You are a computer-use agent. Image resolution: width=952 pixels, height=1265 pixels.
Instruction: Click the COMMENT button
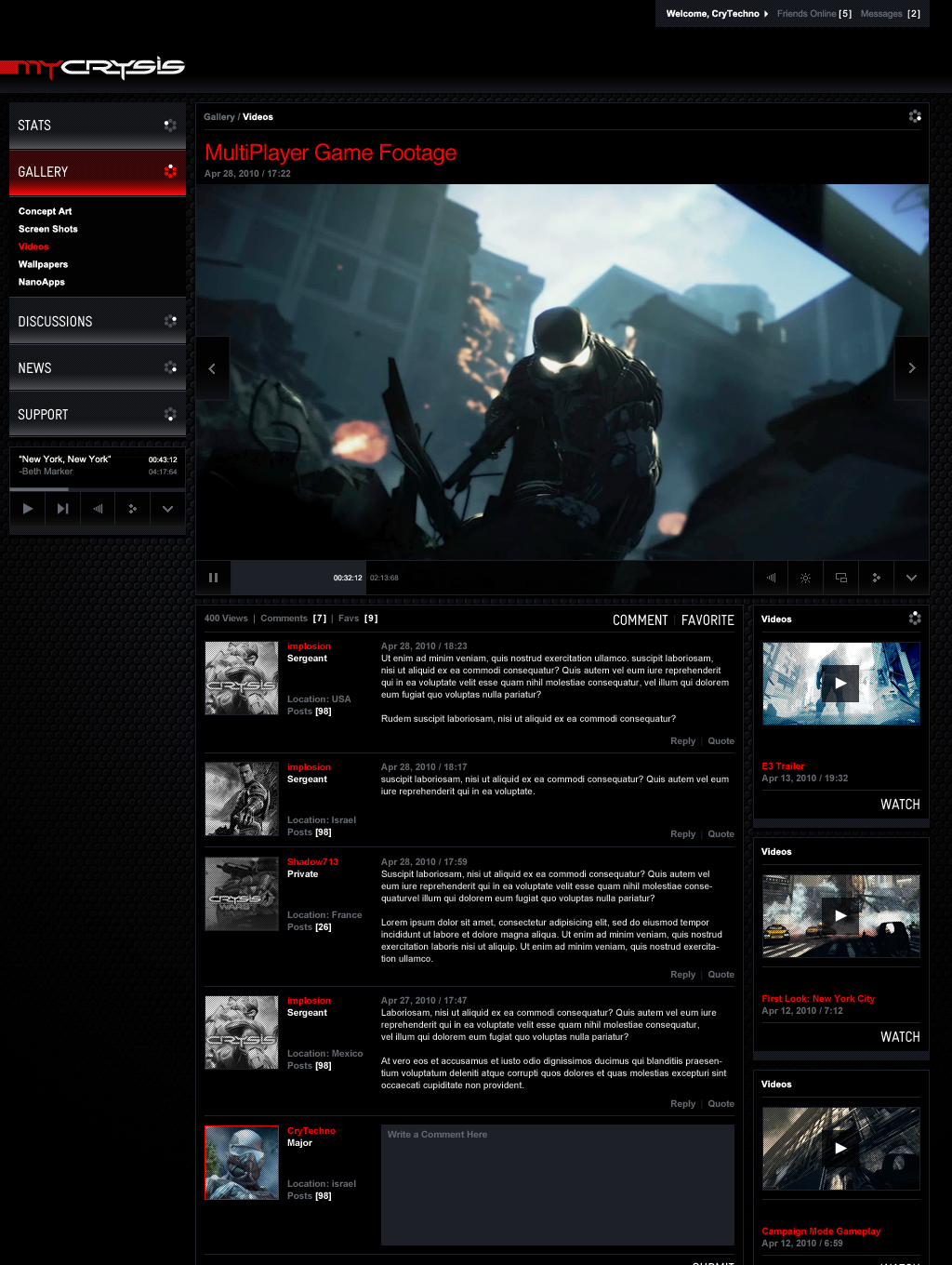640,620
